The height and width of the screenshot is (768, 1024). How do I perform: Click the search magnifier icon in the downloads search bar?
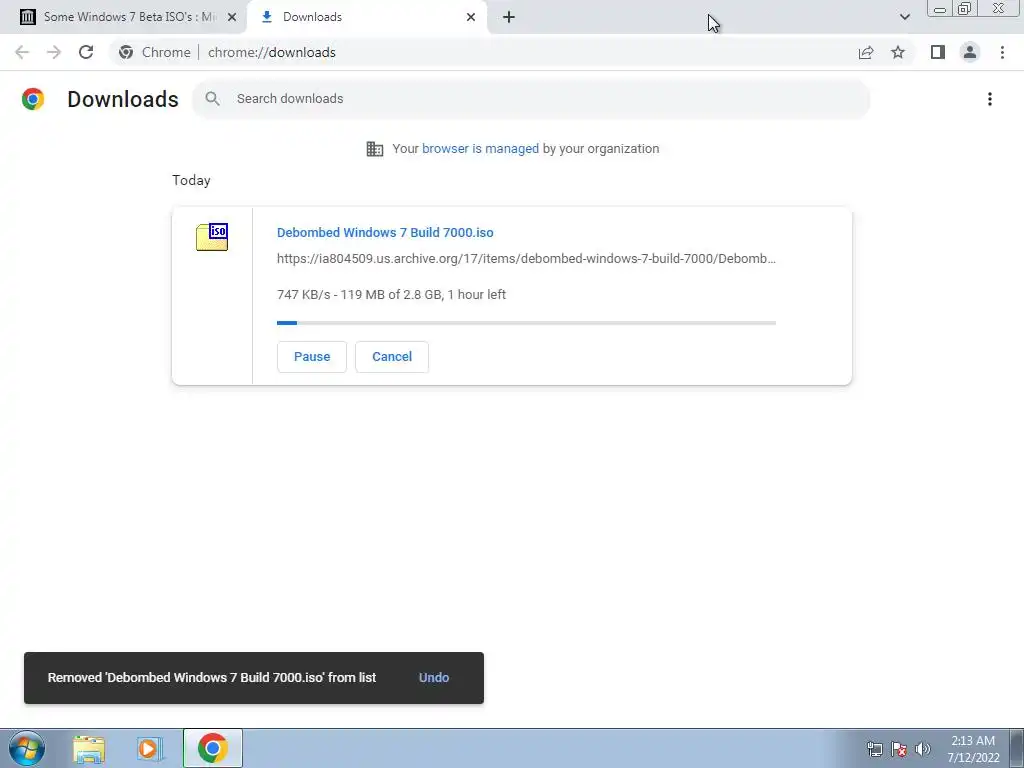[212, 99]
